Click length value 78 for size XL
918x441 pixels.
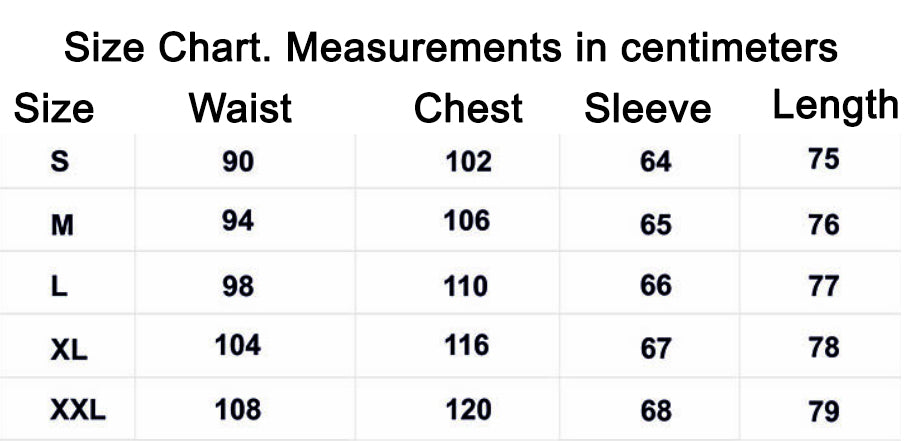[x=824, y=347]
